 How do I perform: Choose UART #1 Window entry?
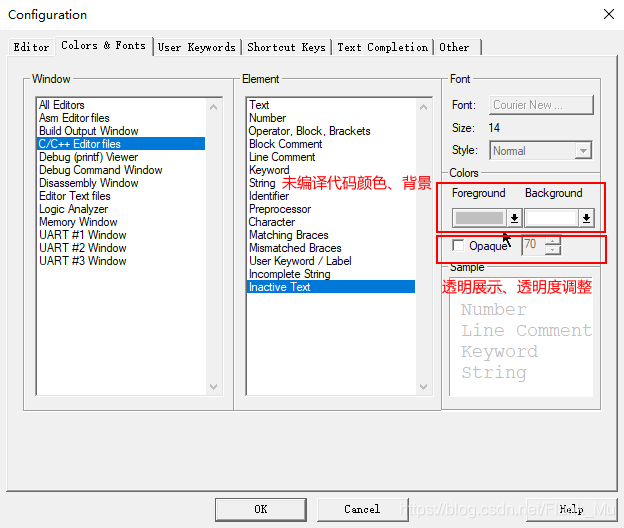click(x=121, y=235)
